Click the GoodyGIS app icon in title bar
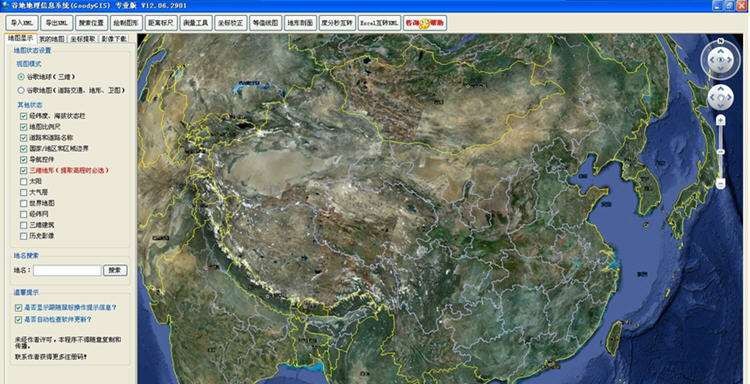This screenshot has width=750, height=384. (x=5, y=5)
